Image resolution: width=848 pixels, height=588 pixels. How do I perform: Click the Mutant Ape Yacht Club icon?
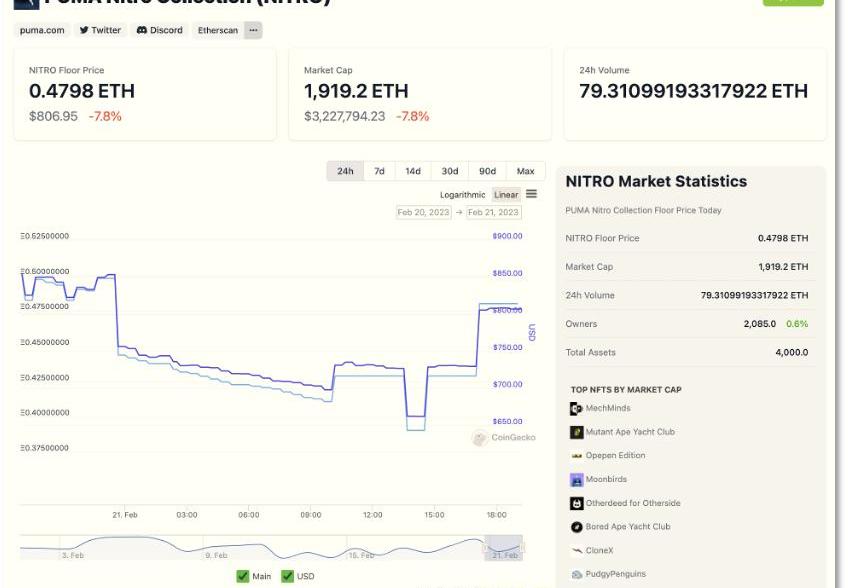[576, 433]
